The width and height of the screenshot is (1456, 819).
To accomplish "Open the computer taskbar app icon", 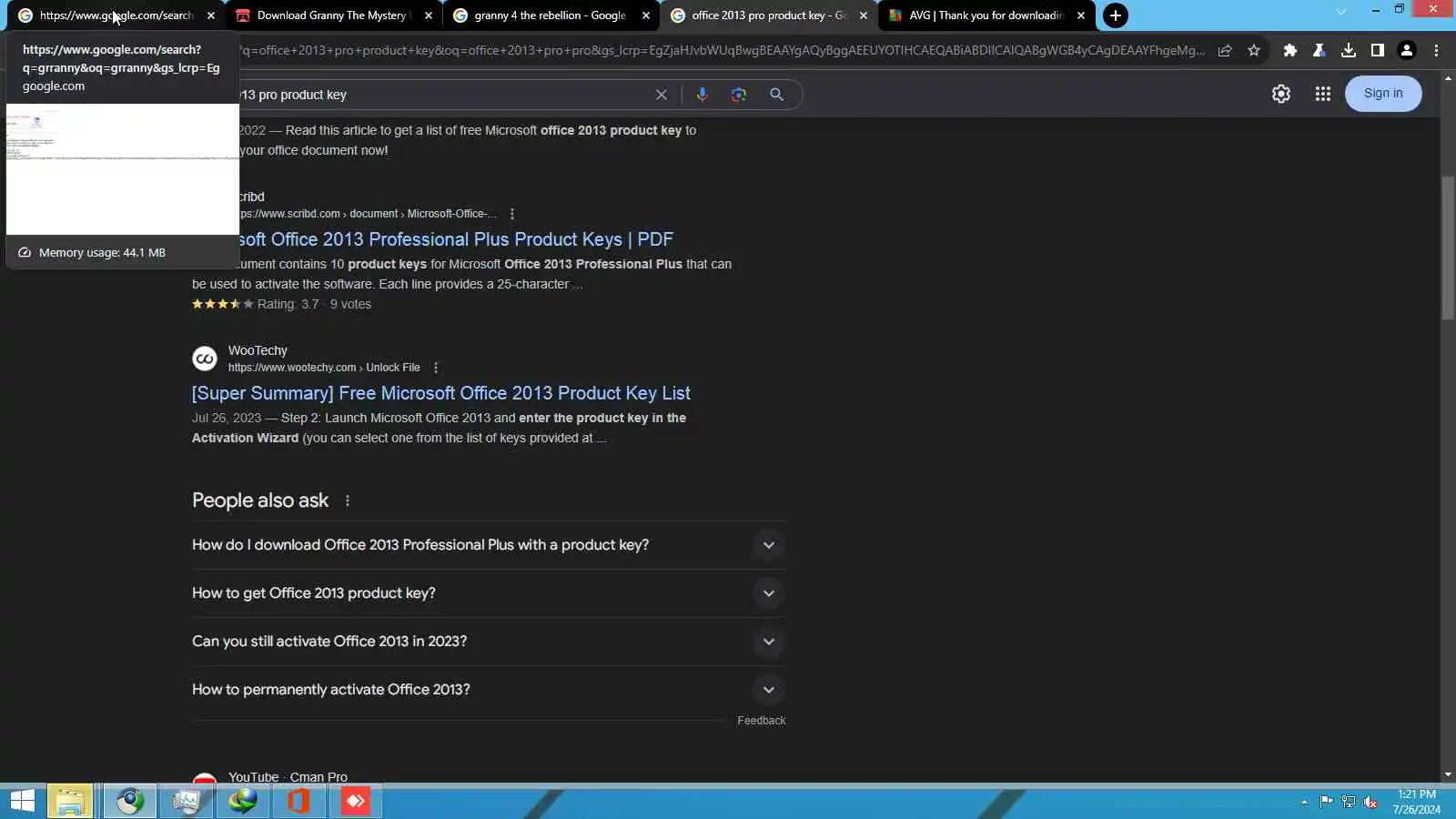I will (x=187, y=802).
